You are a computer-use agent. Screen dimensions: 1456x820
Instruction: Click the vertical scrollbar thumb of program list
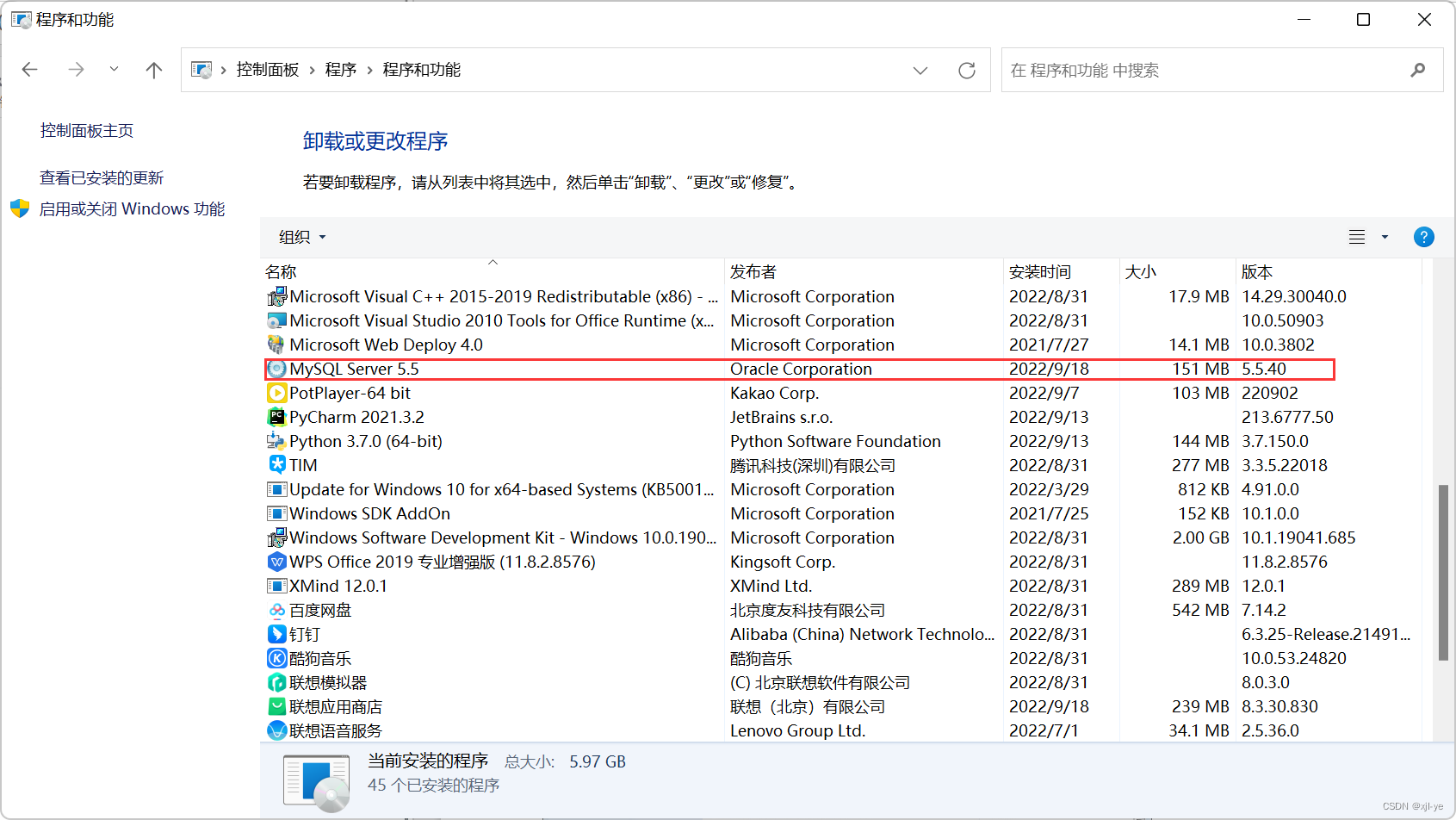click(x=1443, y=573)
